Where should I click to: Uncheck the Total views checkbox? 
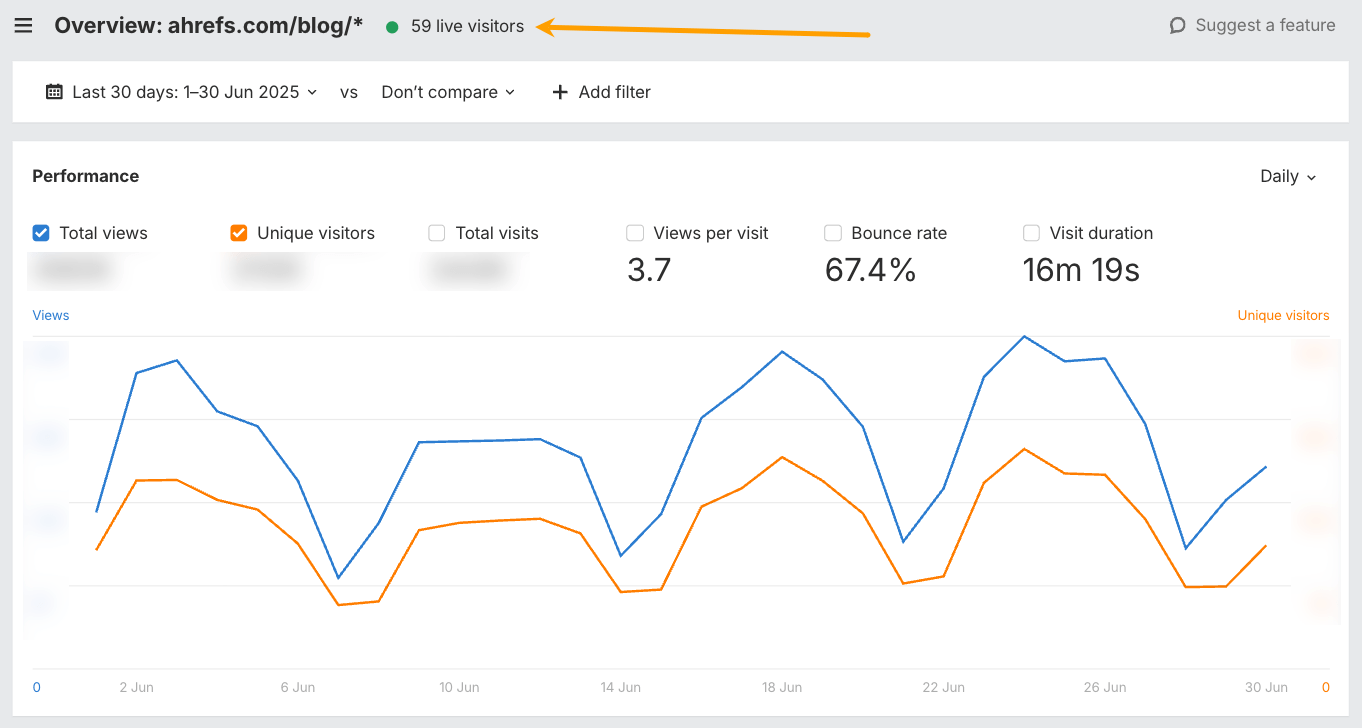41,233
